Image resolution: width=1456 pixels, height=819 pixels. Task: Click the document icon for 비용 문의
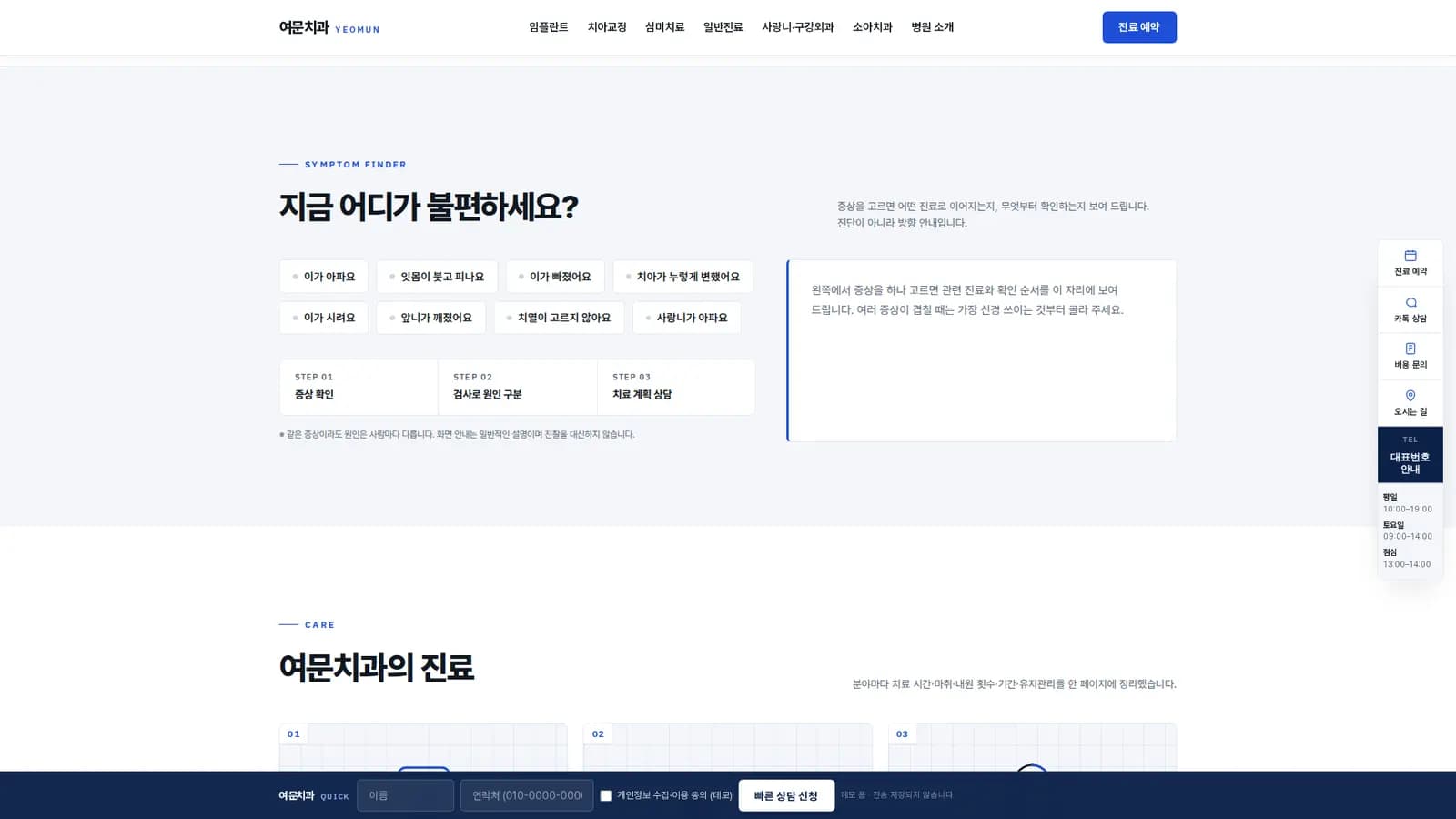click(1410, 349)
